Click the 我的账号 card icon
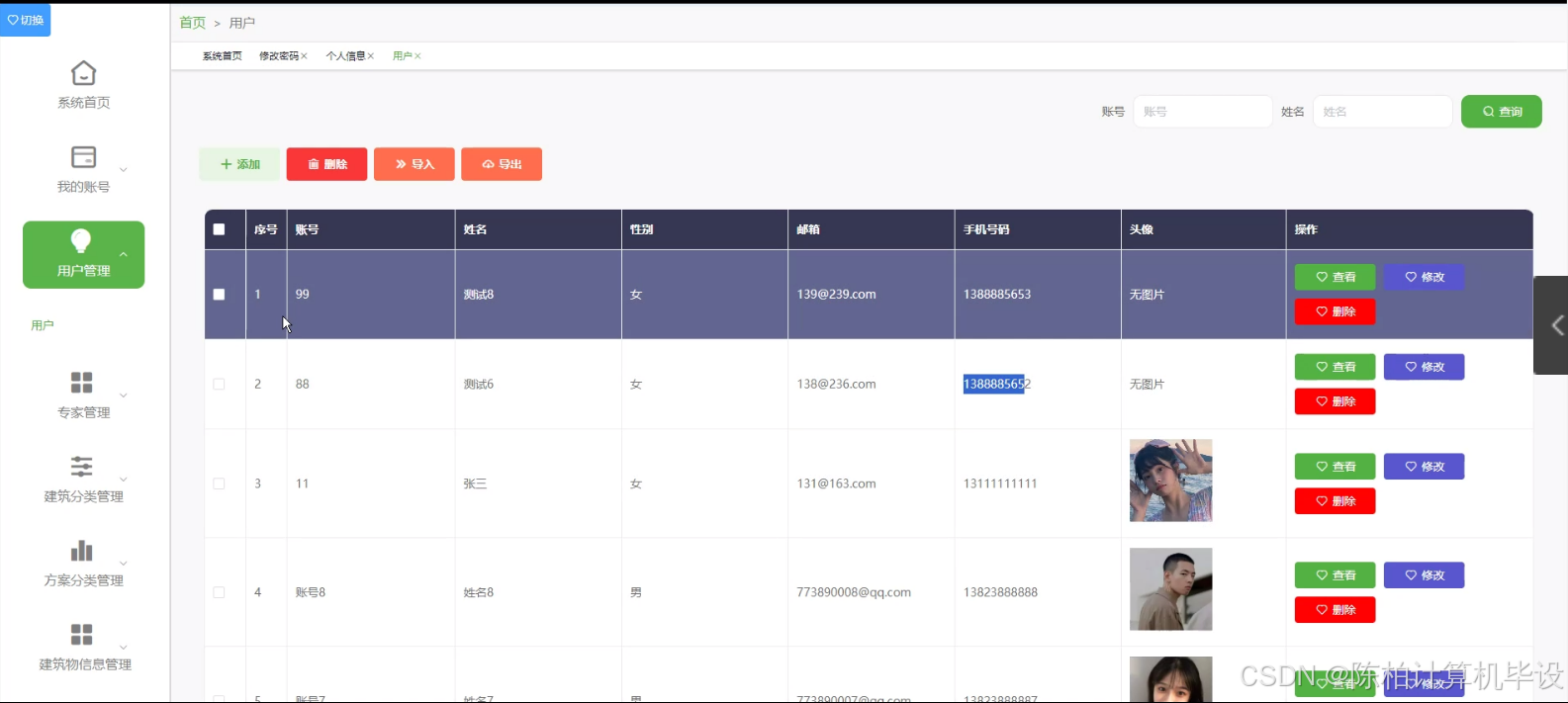 (83, 157)
